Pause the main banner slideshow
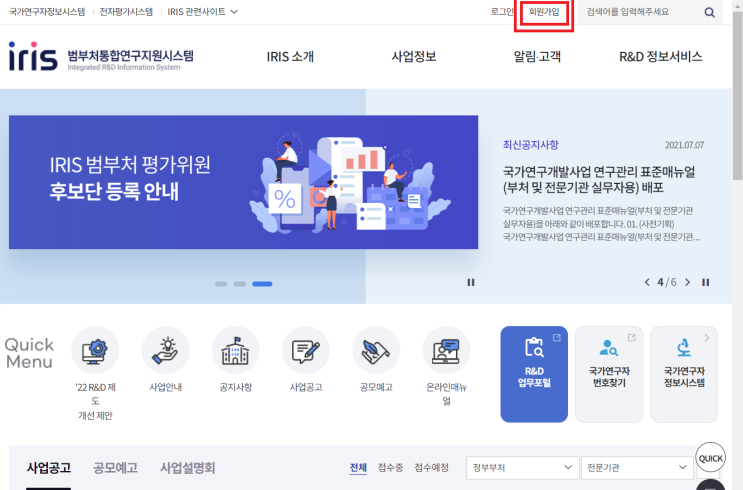The height and width of the screenshot is (490, 743). tap(471, 282)
